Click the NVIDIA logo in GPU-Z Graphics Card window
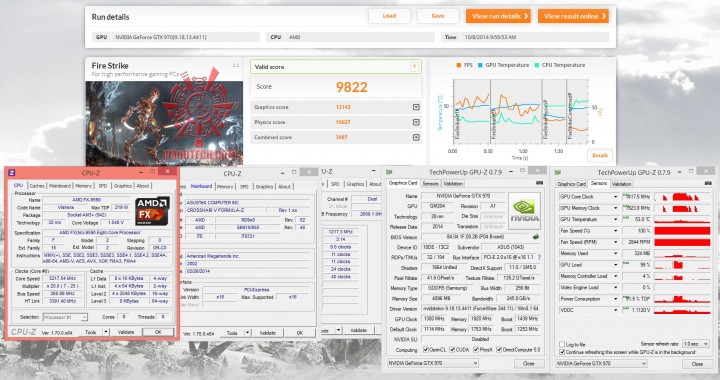The image size is (720, 380). [524, 211]
